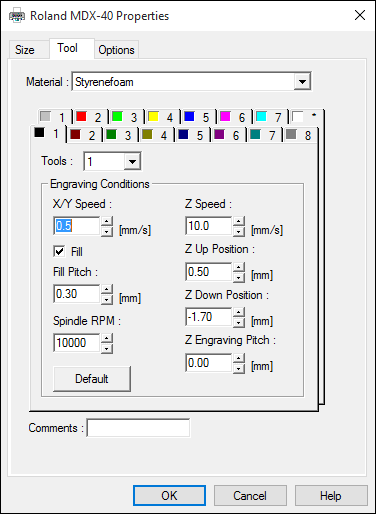The width and height of the screenshot is (376, 514).
Task: Click the Z Speed input field
Action: [209, 226]
